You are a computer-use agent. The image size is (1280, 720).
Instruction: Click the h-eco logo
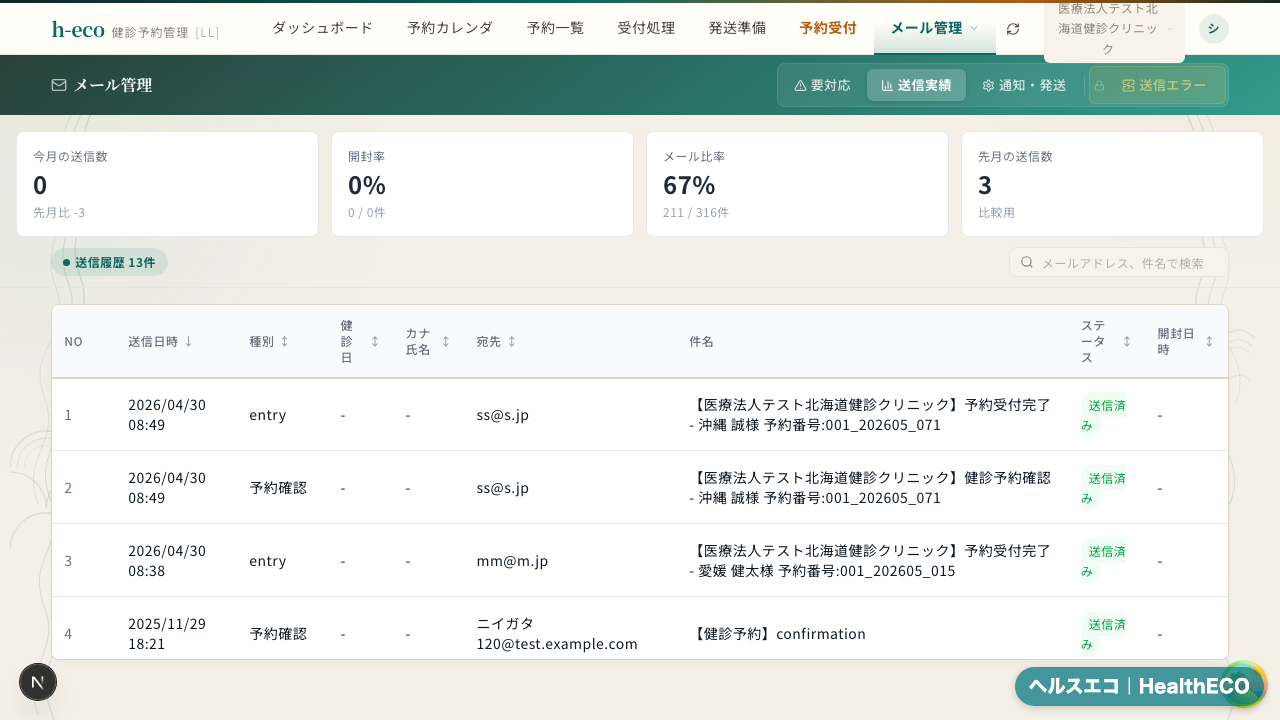[x=78, y=29]
